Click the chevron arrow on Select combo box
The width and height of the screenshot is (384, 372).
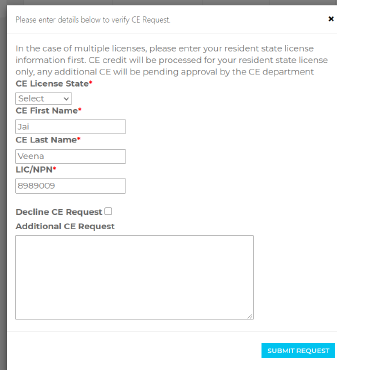(x=66, y=99)
